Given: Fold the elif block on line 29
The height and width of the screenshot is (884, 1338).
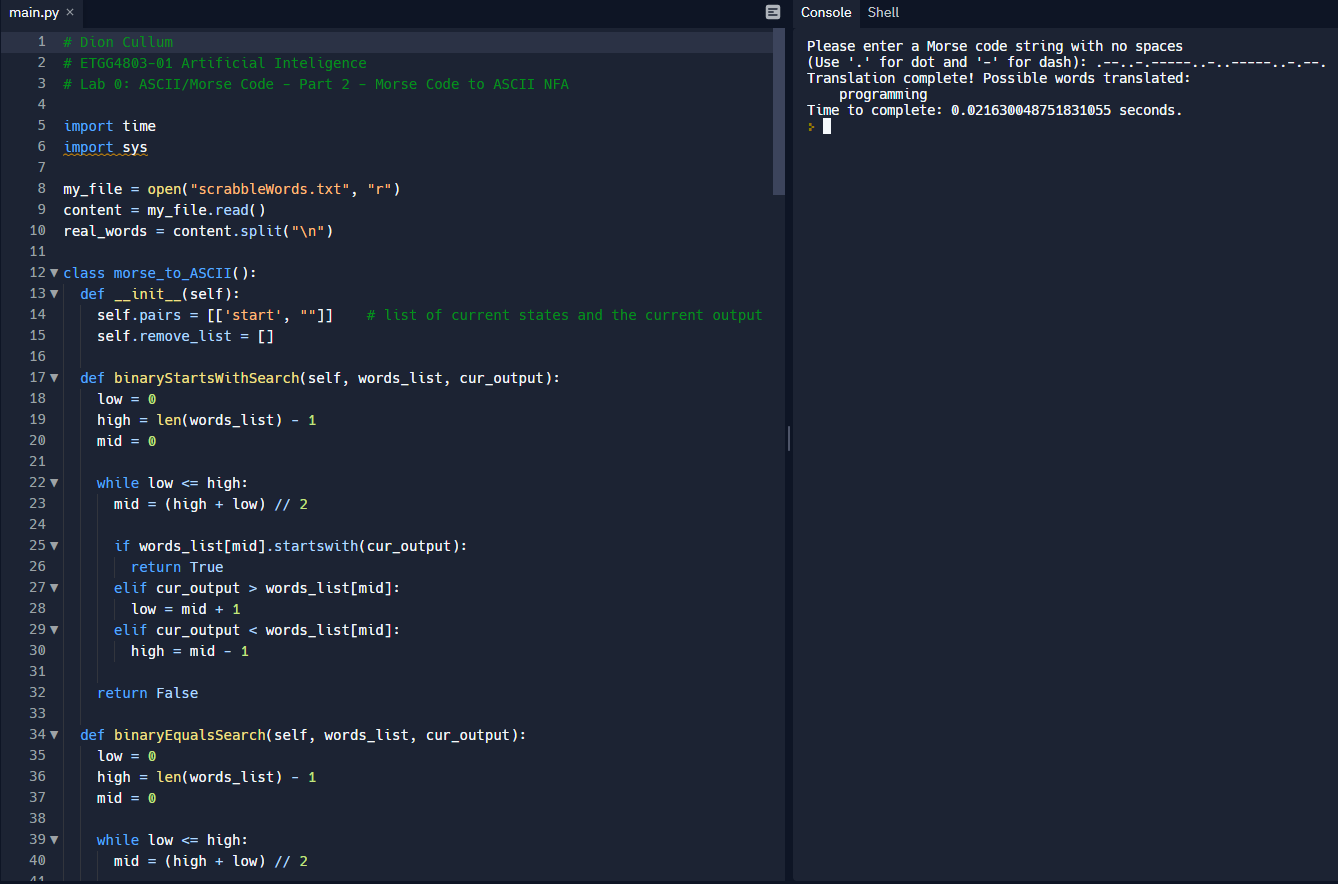Looking at the screenshot, I should (54, 630).
